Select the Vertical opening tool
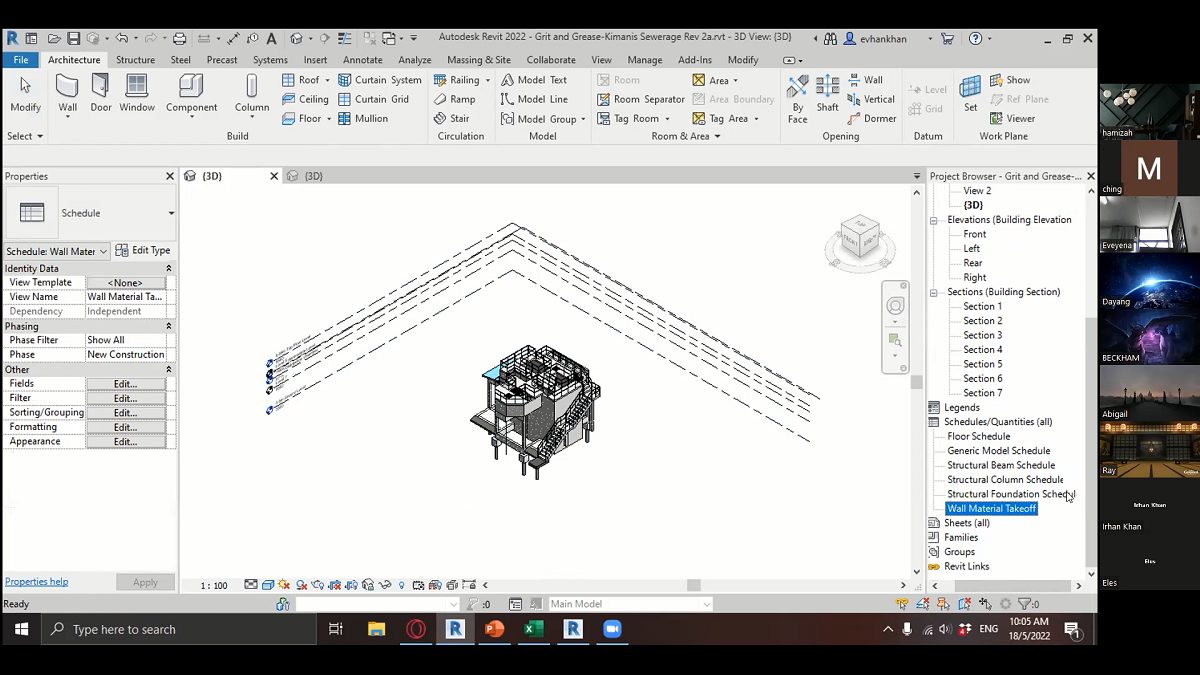The height and width of the screenshot is (675, 1200). click(871, 99)
